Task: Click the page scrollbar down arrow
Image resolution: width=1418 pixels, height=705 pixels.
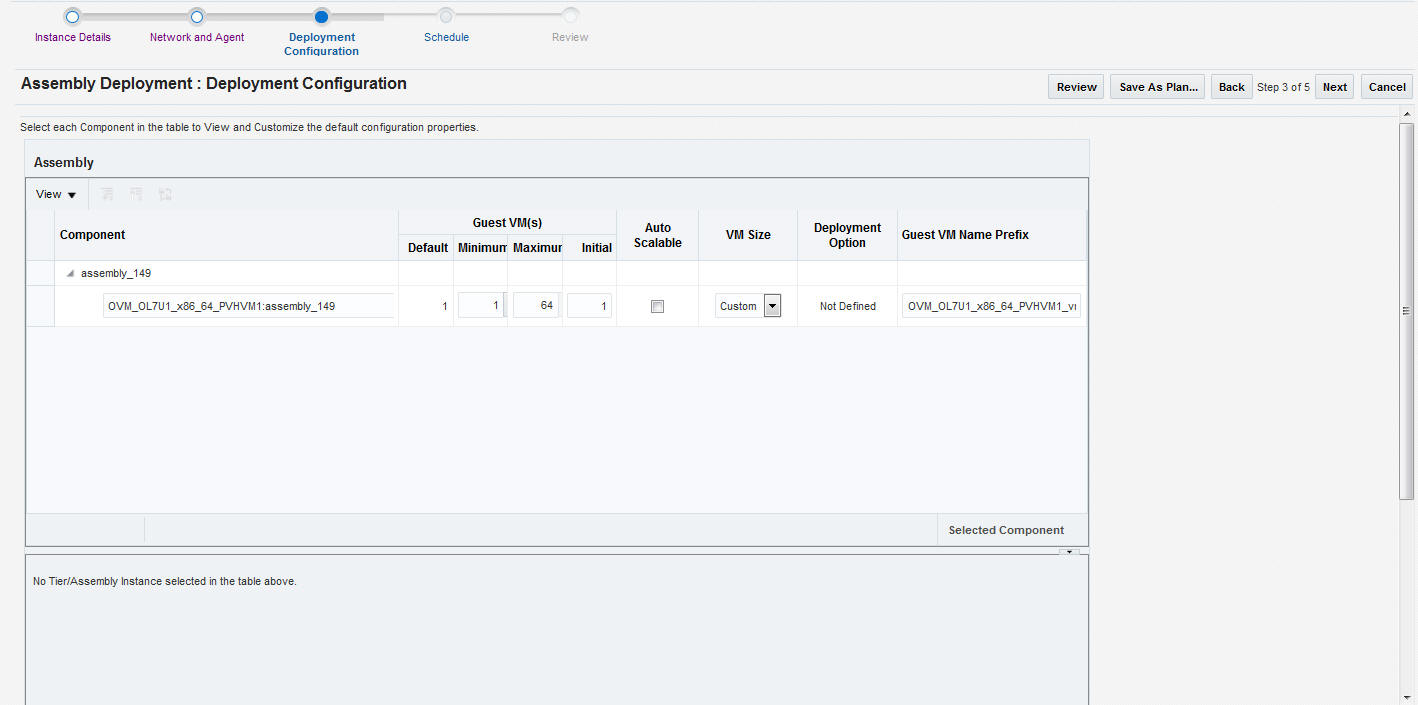Action: pyautogui.click(x=1407, y=697)
